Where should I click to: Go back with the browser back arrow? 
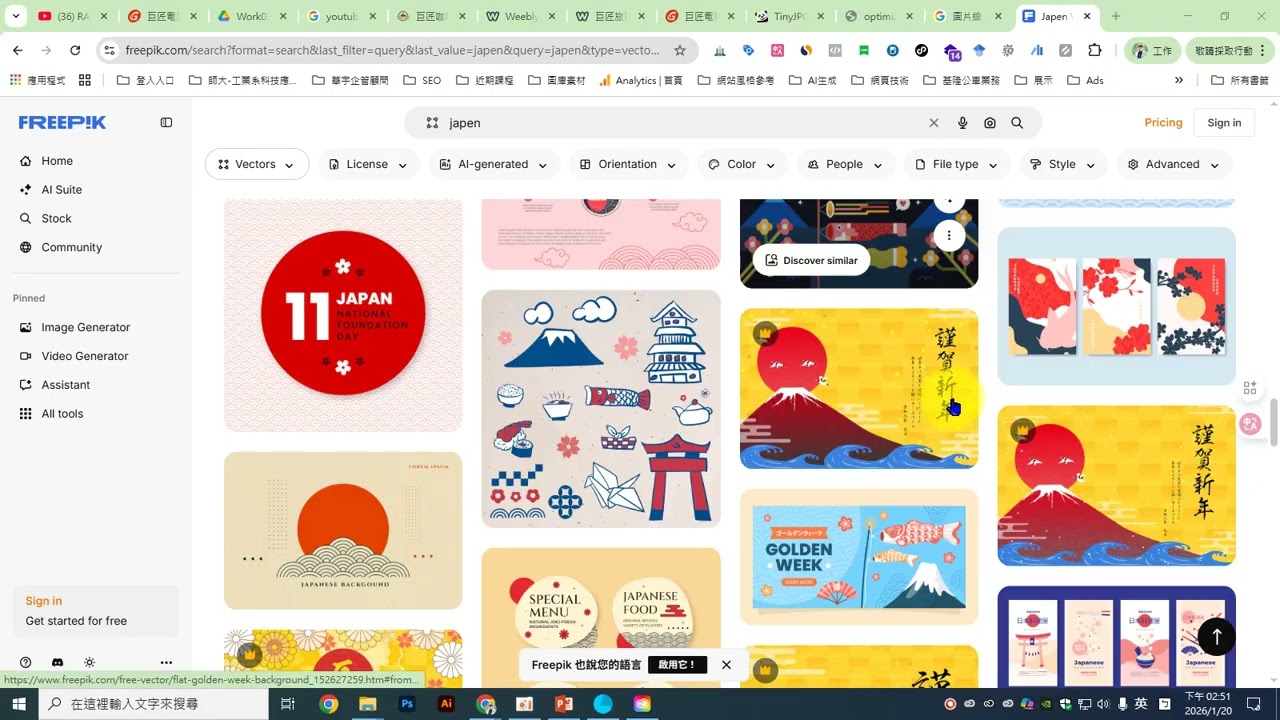18,50
